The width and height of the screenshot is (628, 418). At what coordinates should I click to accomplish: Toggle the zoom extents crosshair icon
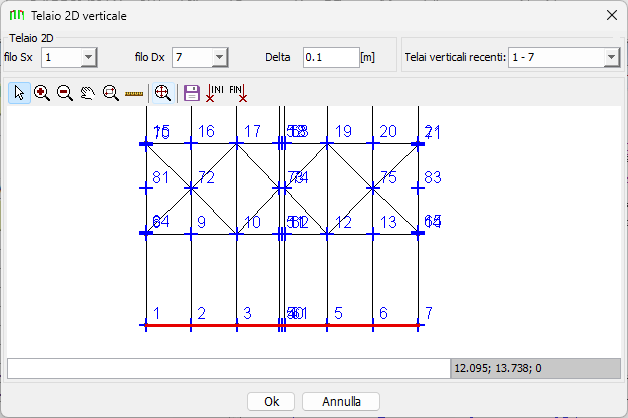tap(163, 93)
